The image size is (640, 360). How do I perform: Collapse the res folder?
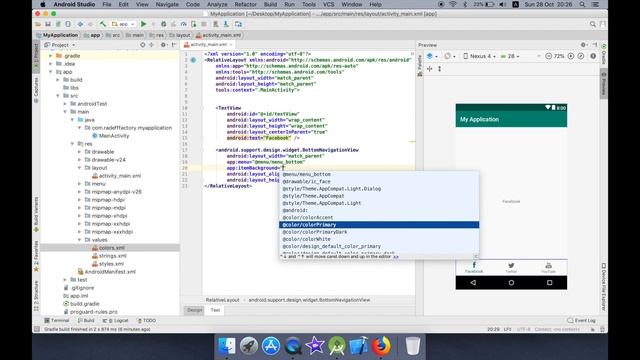pyautogui.click(x=72, y=144)
